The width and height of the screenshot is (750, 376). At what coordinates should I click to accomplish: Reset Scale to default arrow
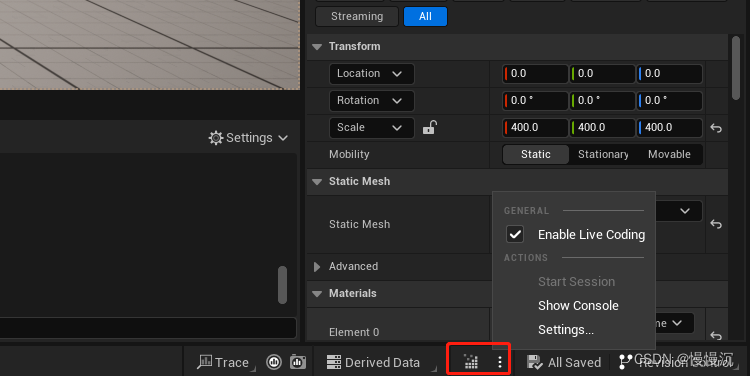tap(716, 128)
